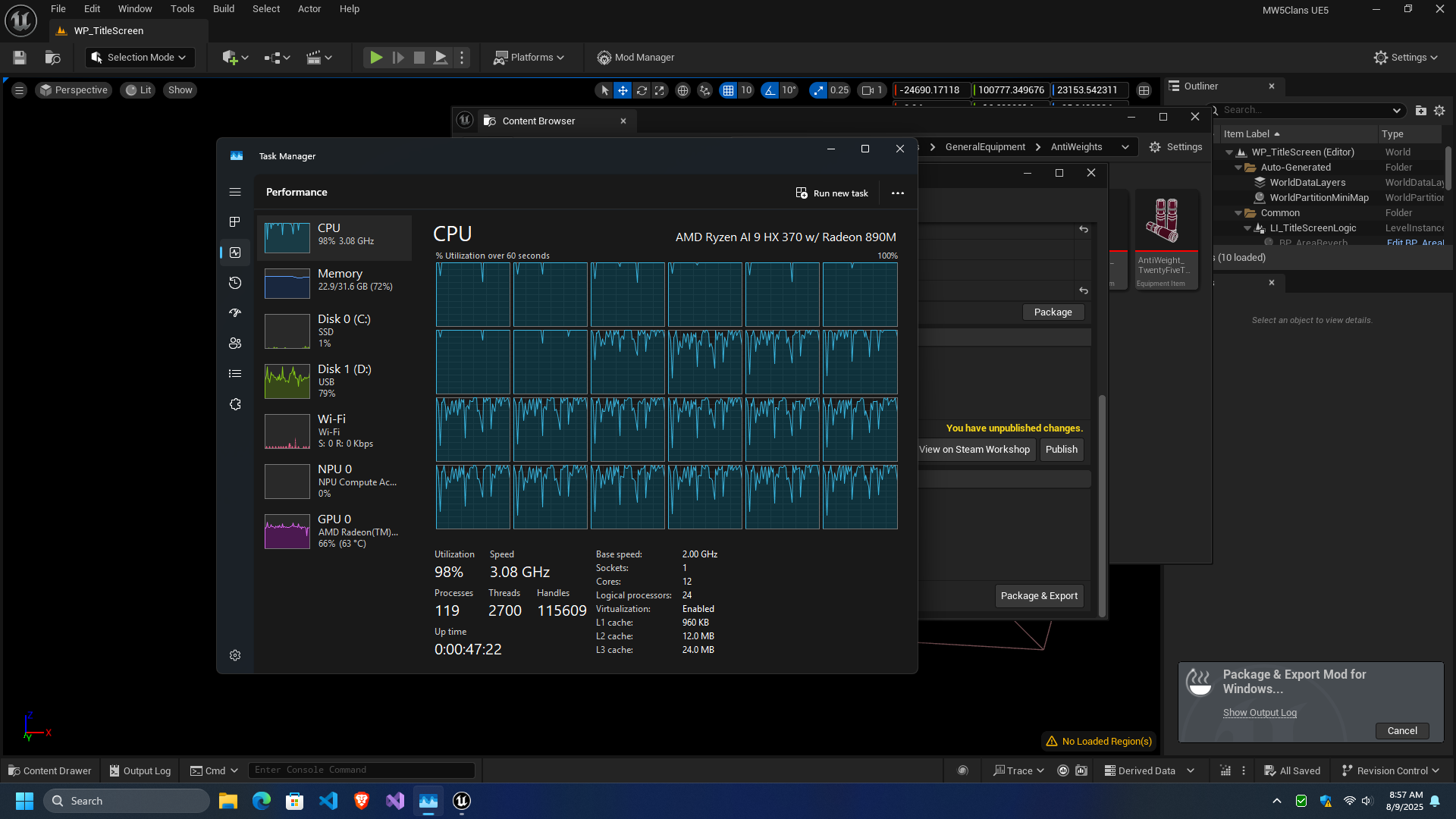Screen dimensions: 1456x819
Task: Open the play options three-dot menu
Action: 462,58
